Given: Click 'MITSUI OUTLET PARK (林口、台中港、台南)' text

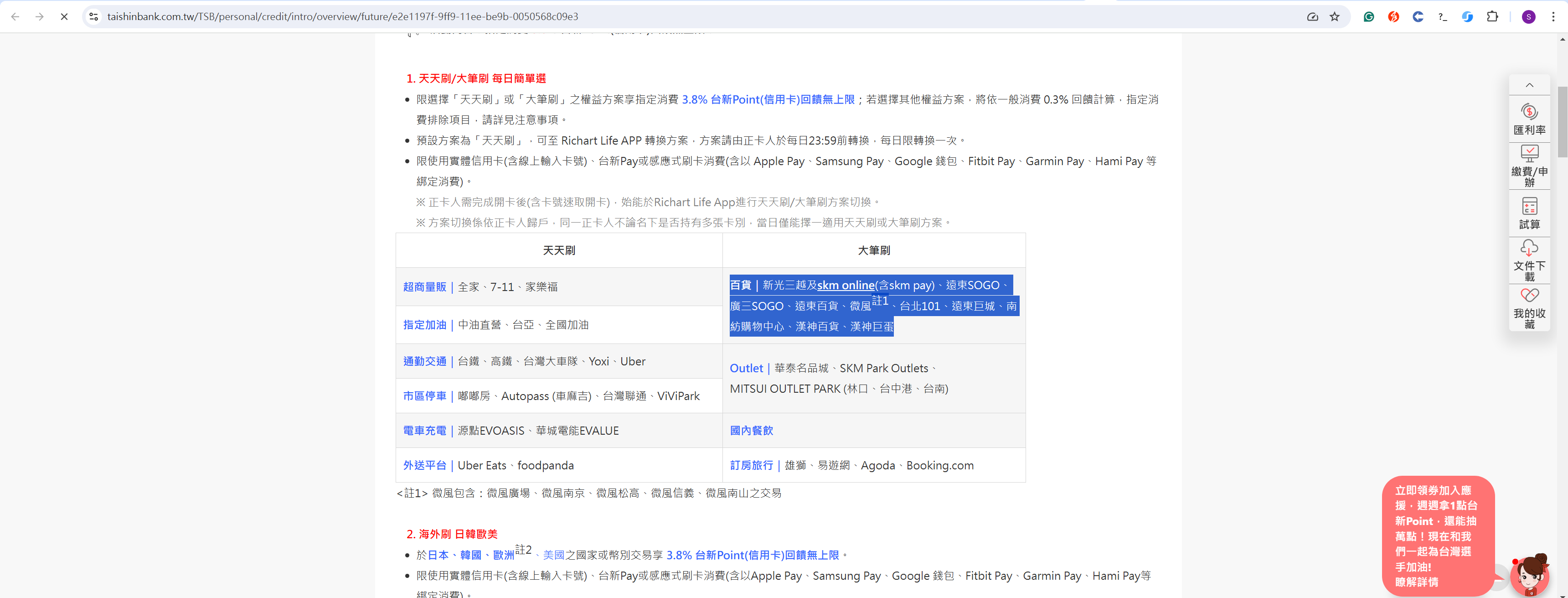Looking at the screenshot, I should point(839,389).
